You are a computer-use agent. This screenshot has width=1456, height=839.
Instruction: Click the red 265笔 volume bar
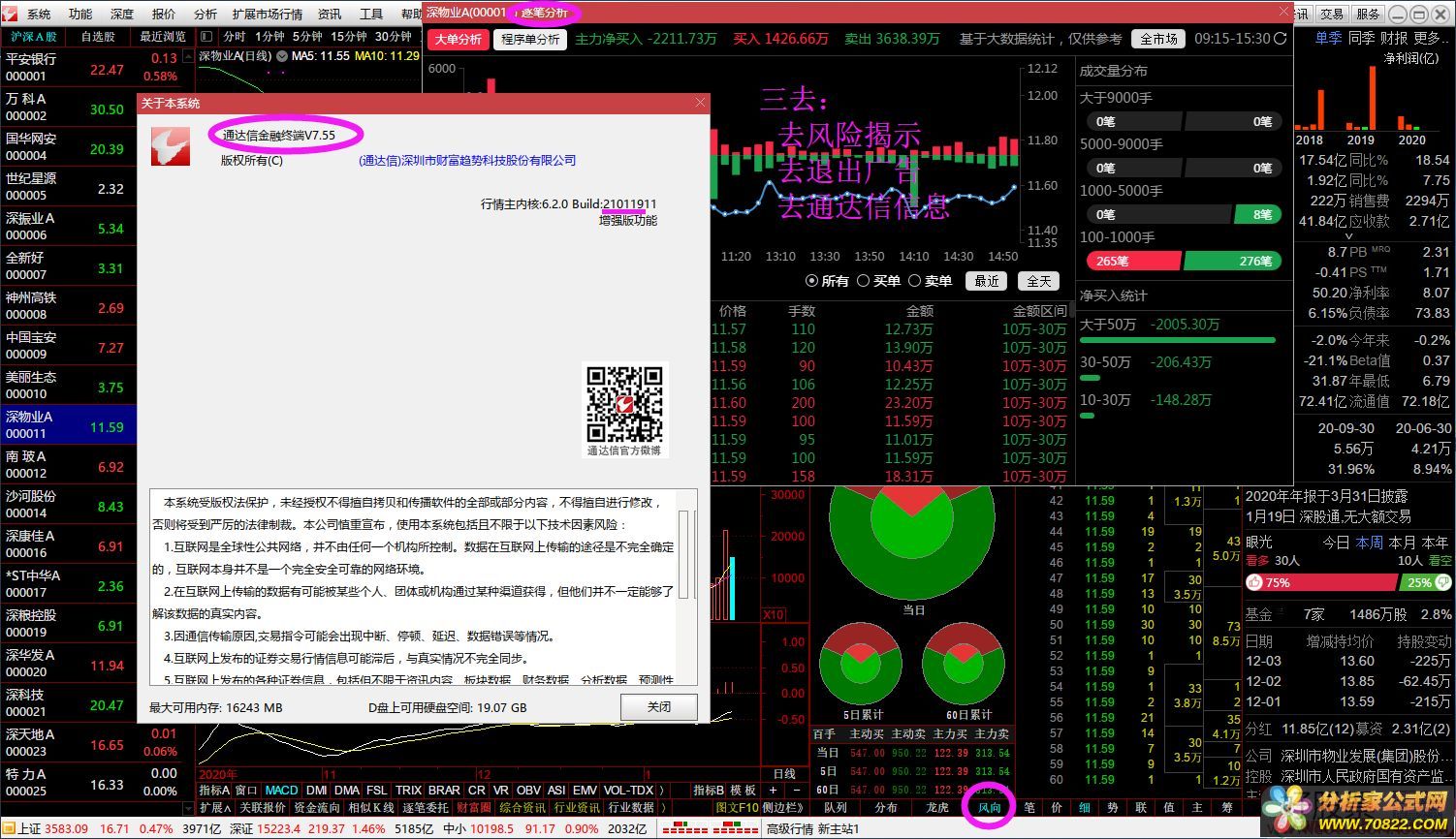click(x=1134, y=261)
